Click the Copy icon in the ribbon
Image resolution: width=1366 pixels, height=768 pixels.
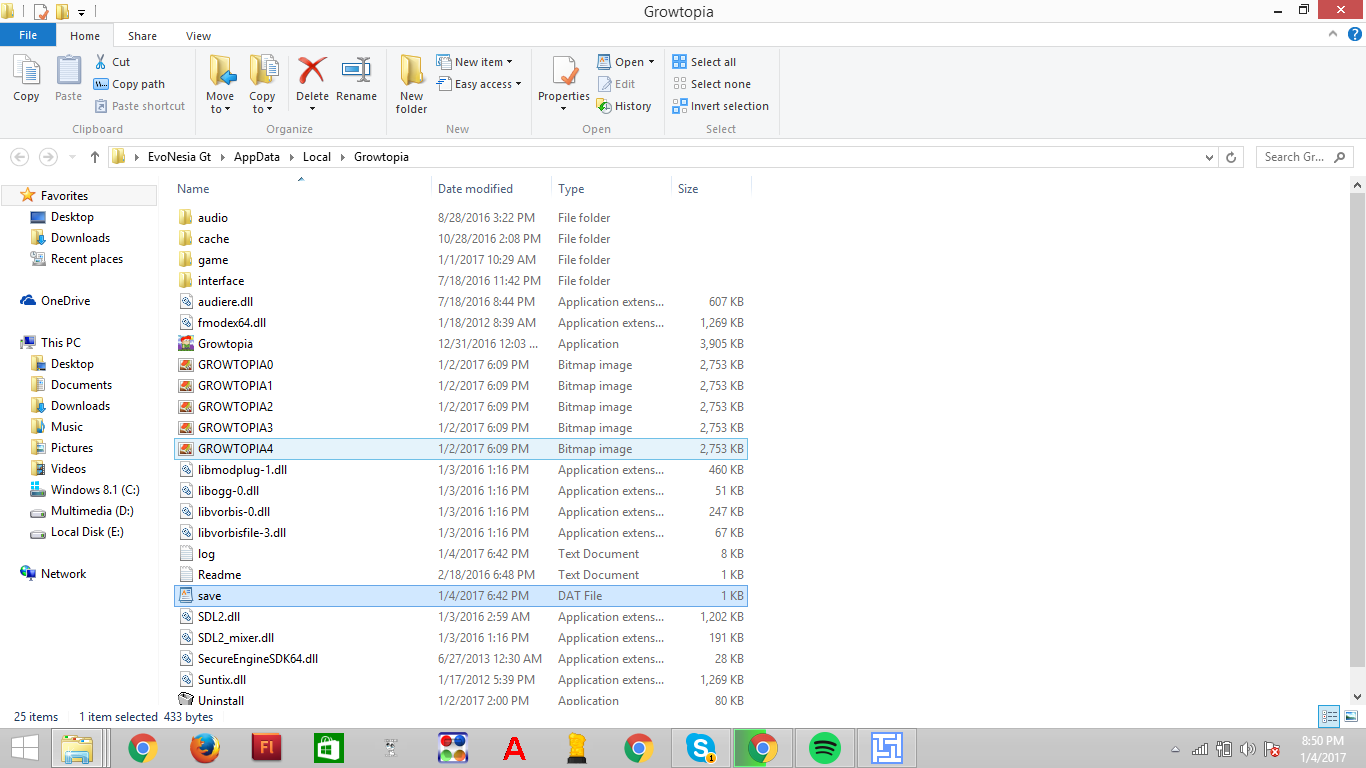pos(26,78)
